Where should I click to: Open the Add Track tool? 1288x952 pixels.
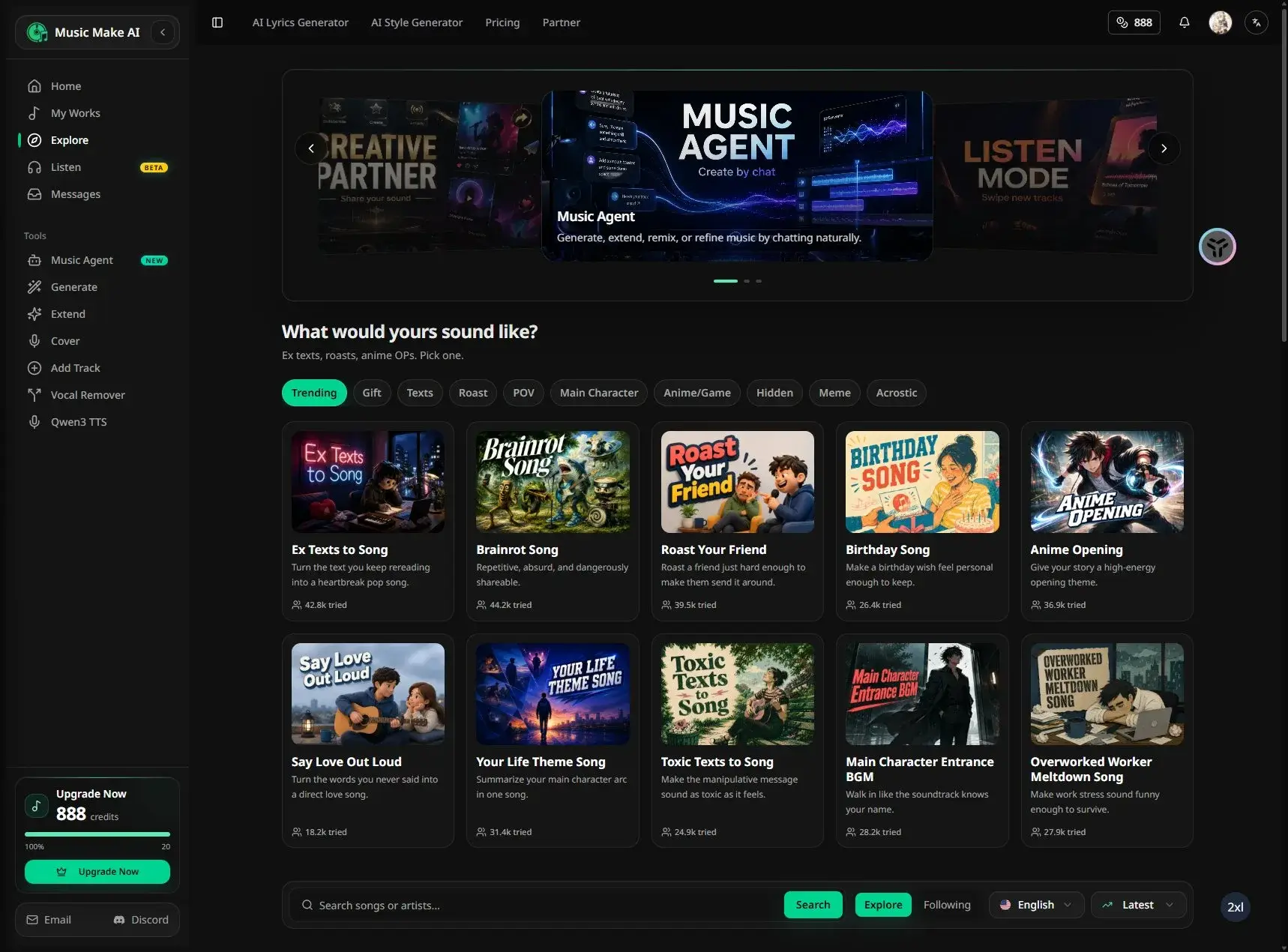pos(97,368)
